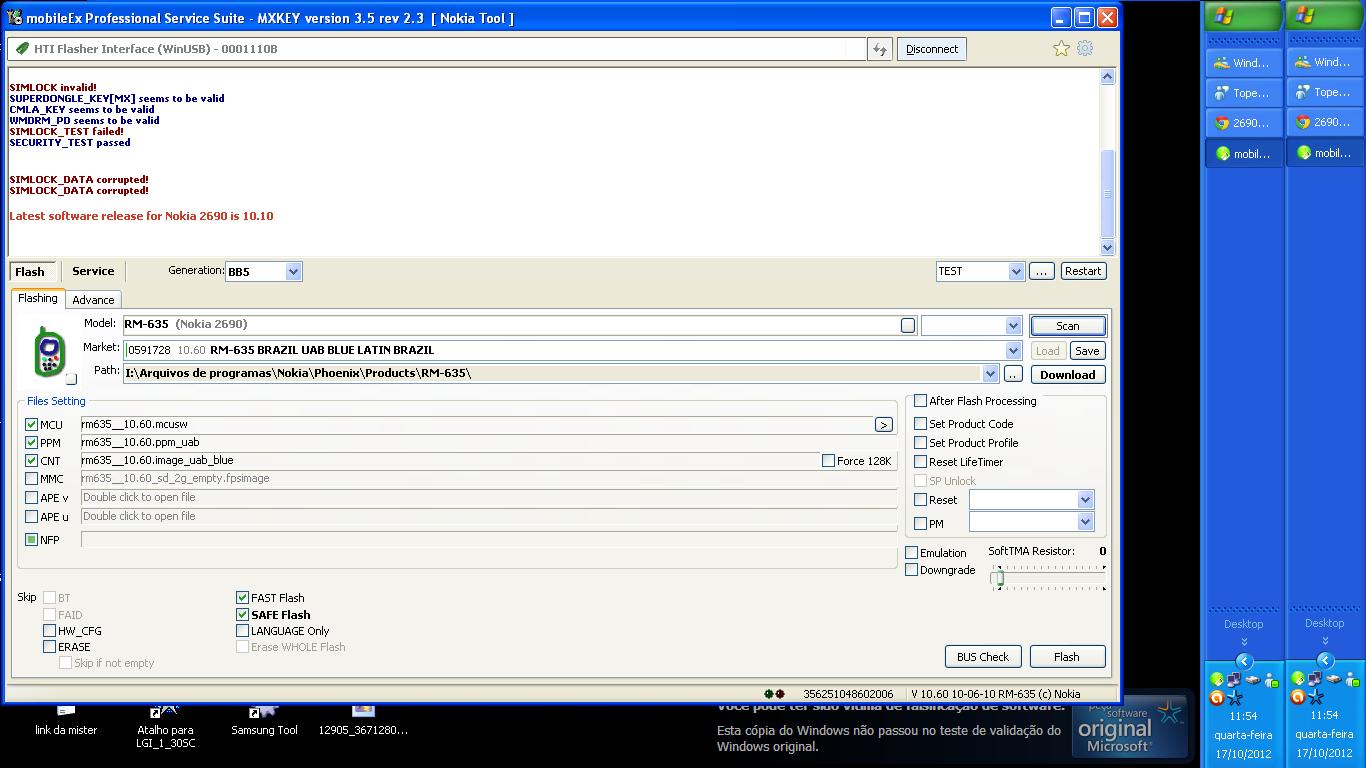Enable After Flash Processing
This screenshot has height=768, width=1366.
920,401
